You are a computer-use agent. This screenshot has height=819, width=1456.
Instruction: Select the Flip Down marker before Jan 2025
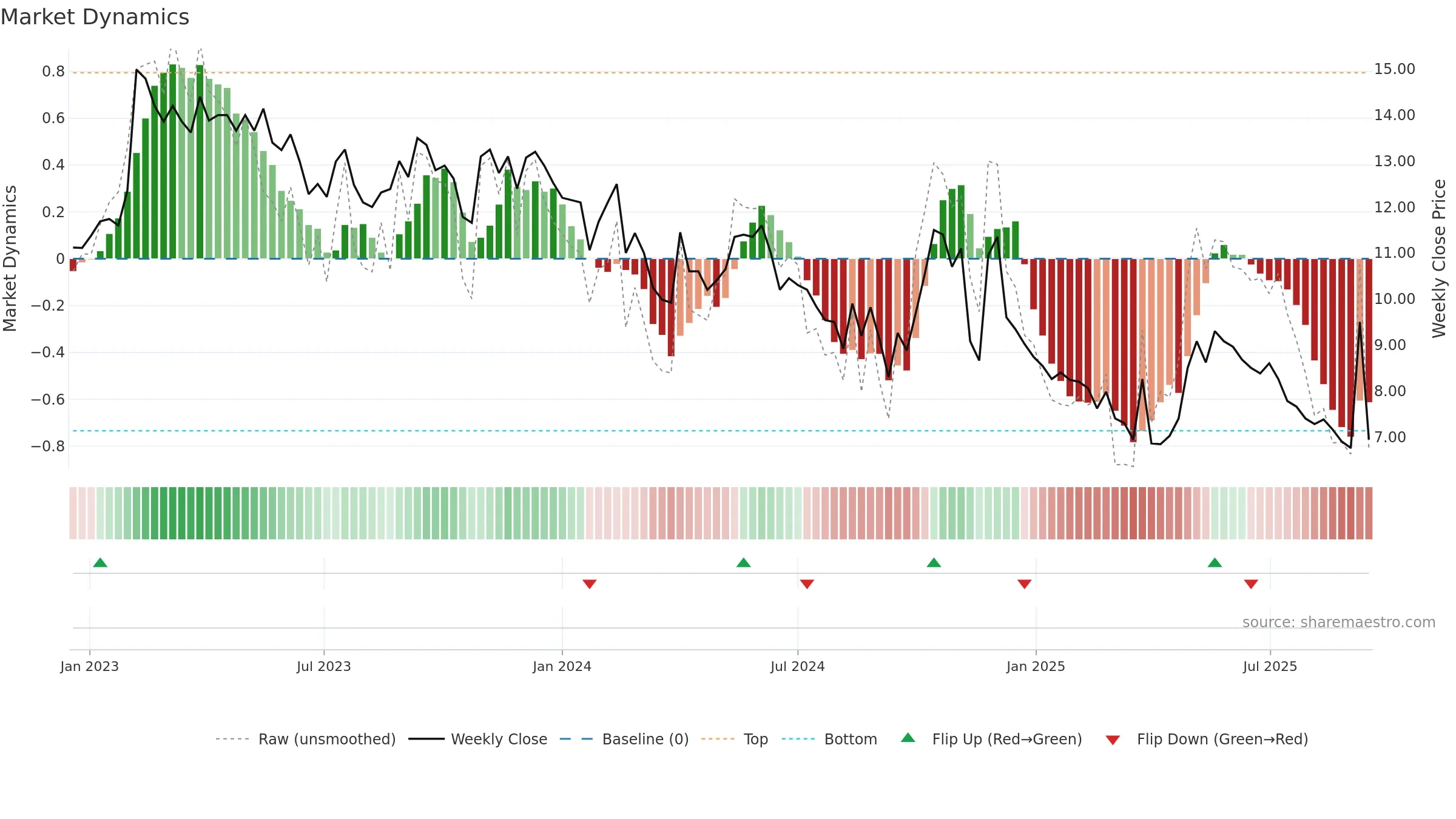coord(1025,584)
